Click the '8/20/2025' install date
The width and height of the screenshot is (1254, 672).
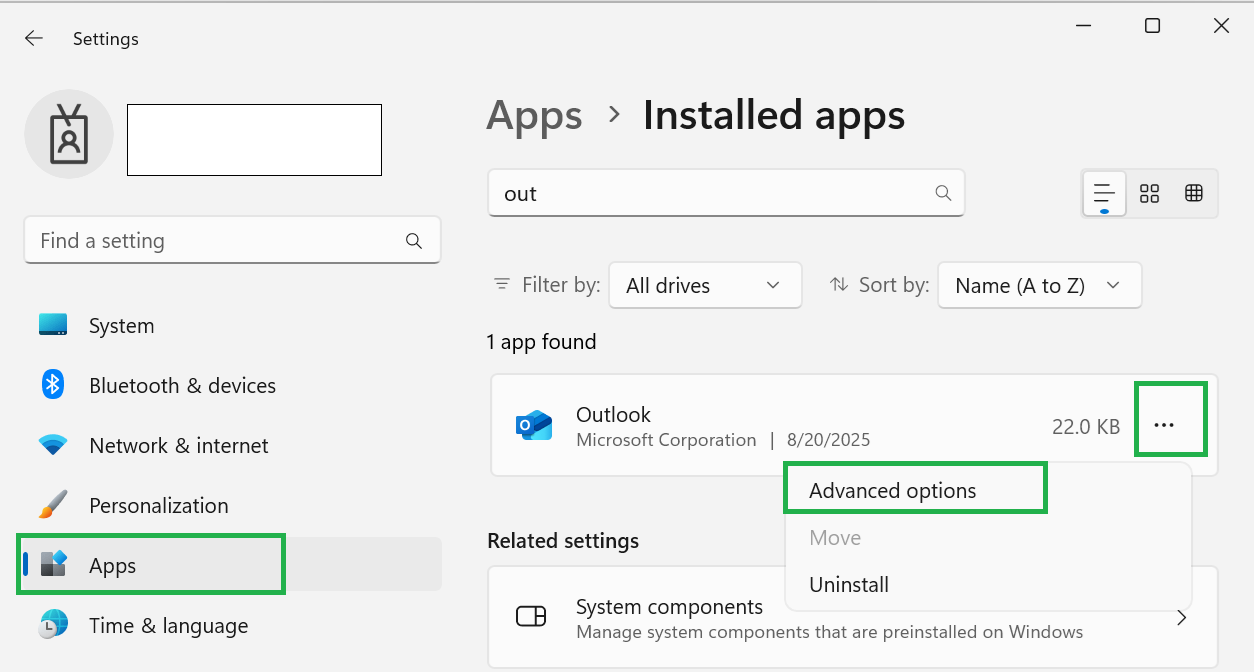(x=828, y=440)
